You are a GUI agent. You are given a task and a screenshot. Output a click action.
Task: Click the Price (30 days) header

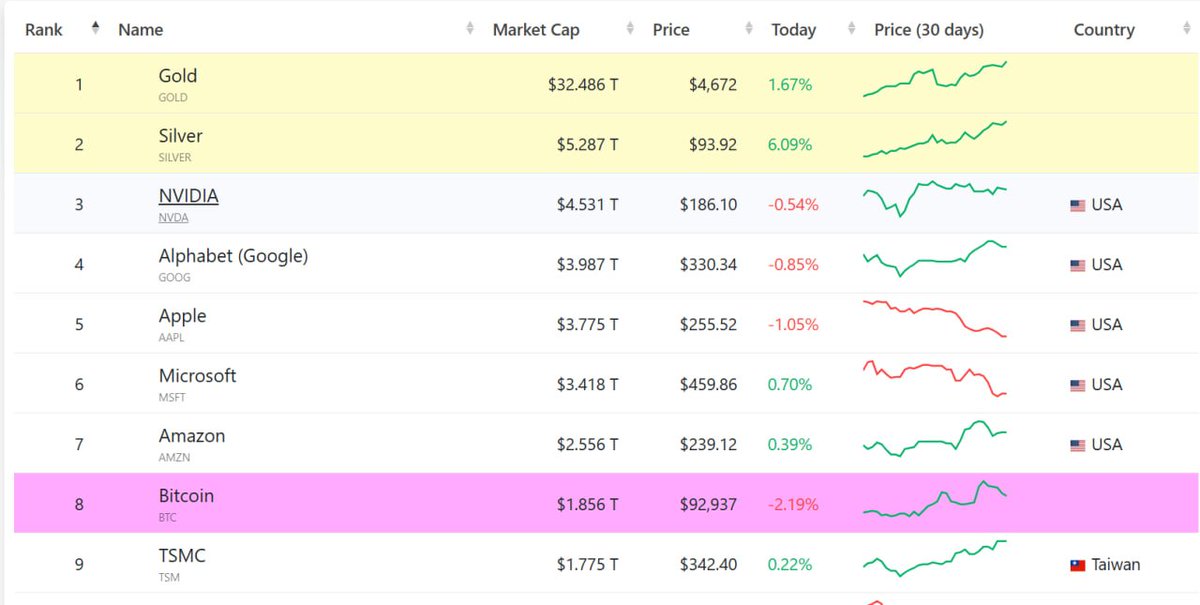(929, 30)
